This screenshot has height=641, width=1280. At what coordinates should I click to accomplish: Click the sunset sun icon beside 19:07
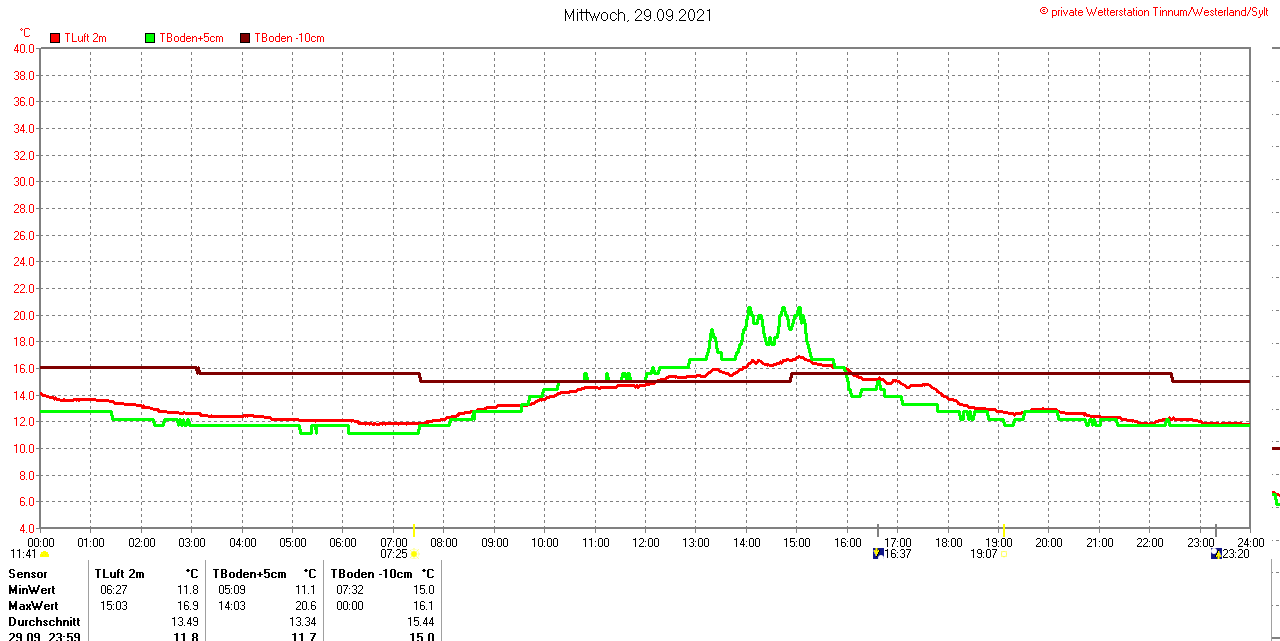(x=1004, y=554)
